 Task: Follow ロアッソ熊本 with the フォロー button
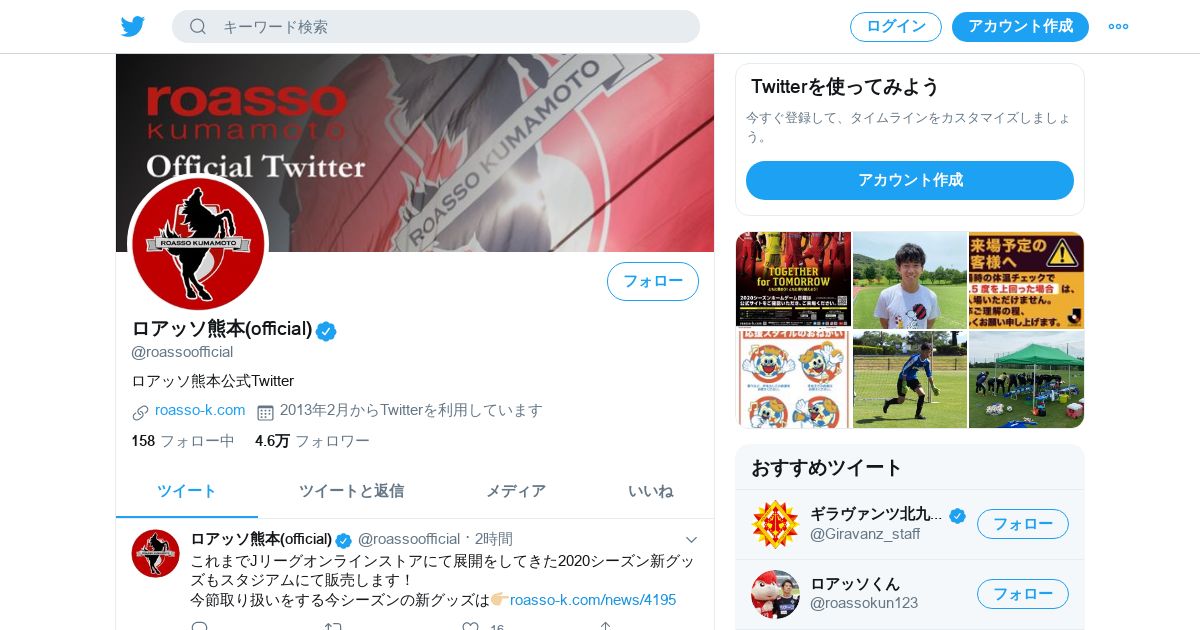[653, 281]
